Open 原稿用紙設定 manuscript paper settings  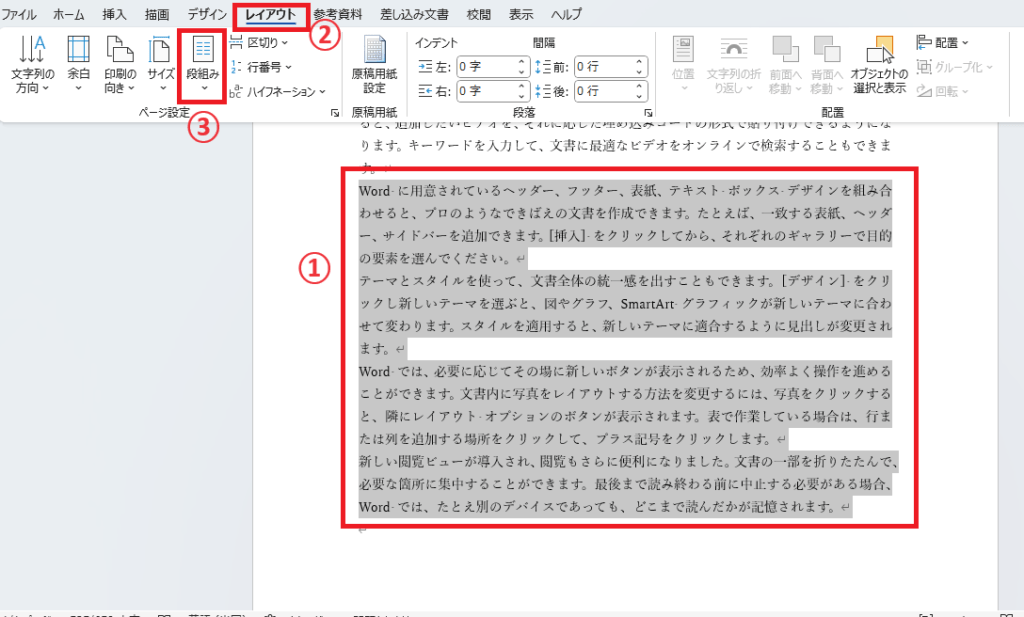coord(374,65)
